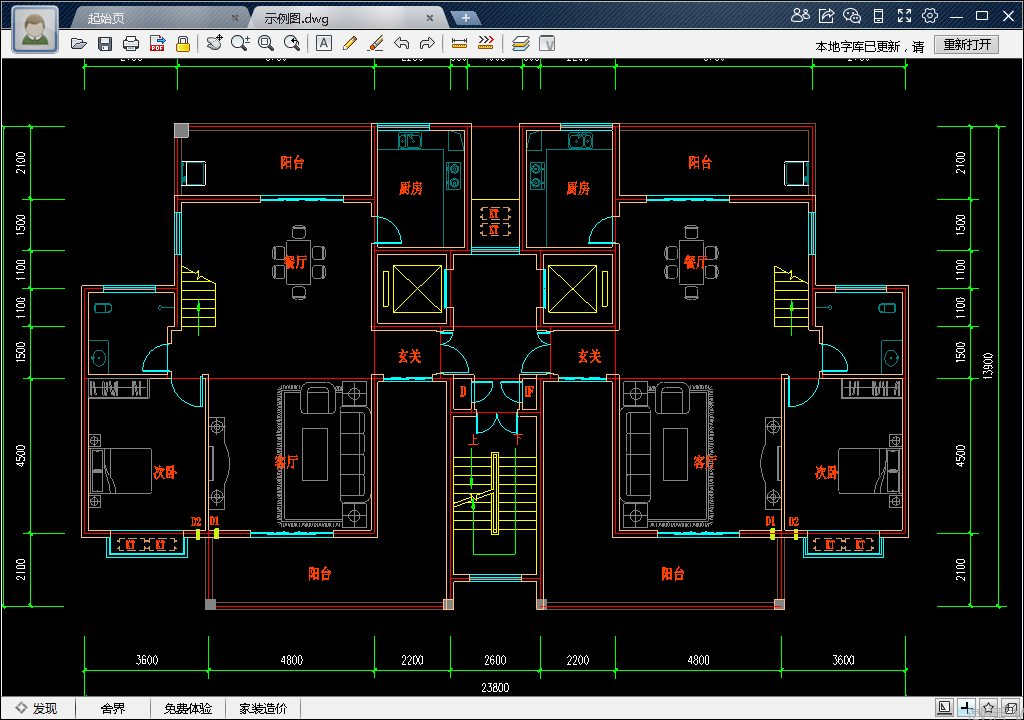Viewport: 1024px width, 720px height.
Task: Select the pan hand tool
Action: [214, 43]
